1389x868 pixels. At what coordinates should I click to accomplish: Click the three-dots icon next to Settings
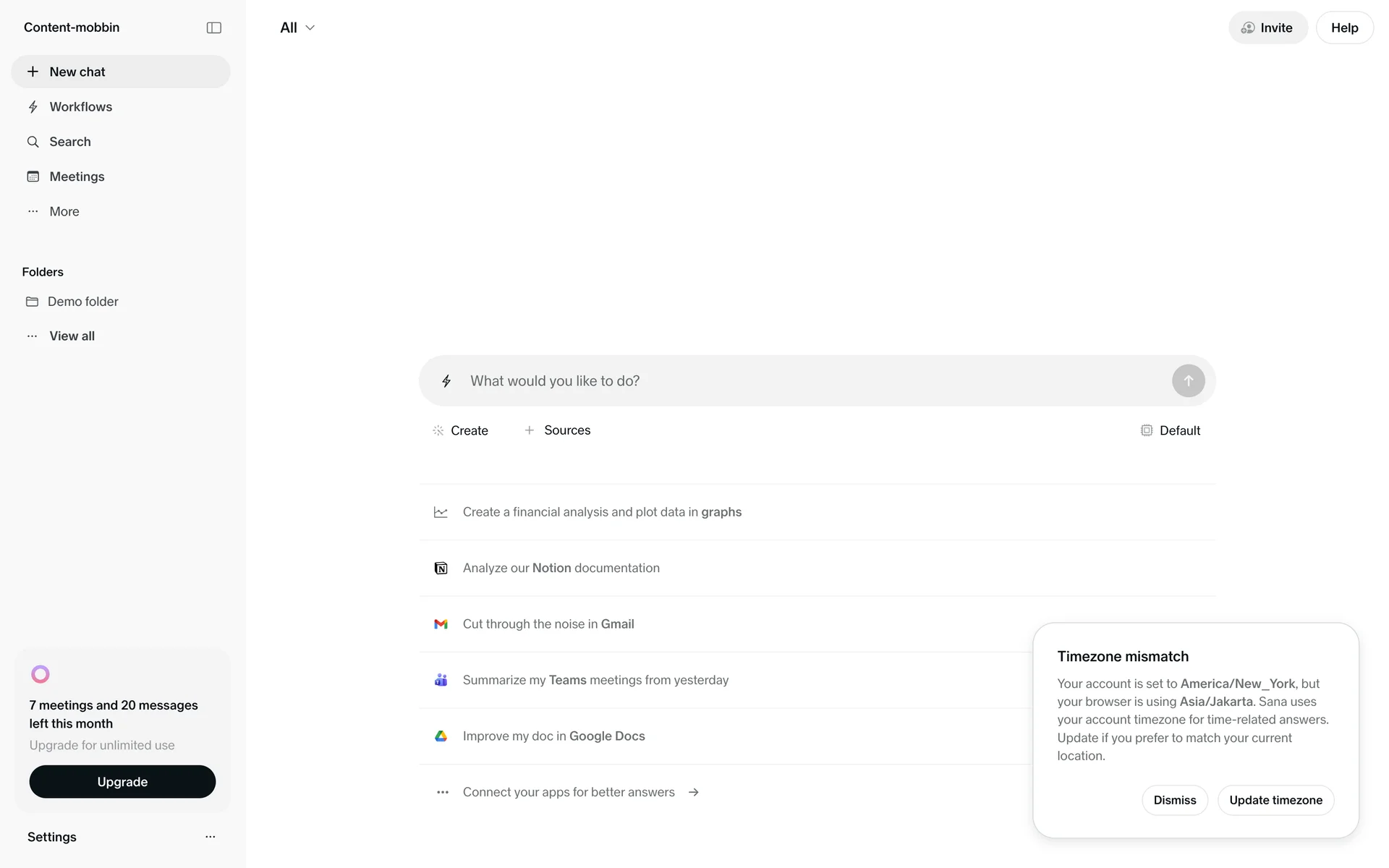point(210,837)
